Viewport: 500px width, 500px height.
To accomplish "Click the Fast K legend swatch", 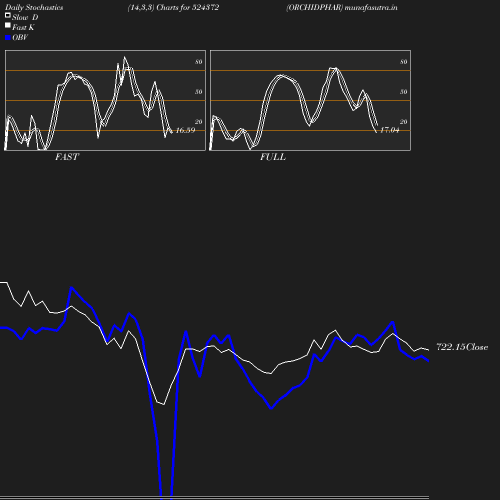I will [8, 25].
